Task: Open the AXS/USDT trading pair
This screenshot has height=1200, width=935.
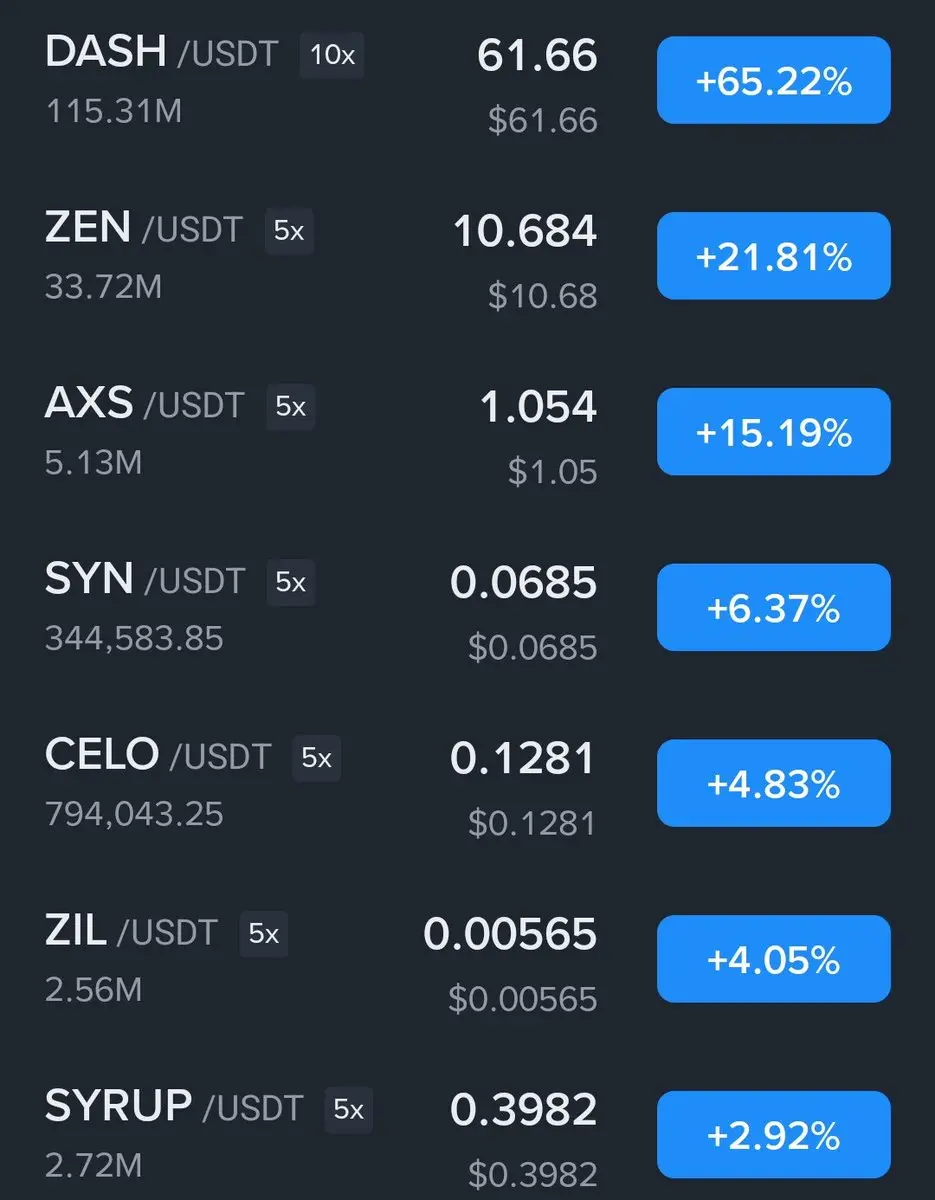Action: click(x=144, y=404)
